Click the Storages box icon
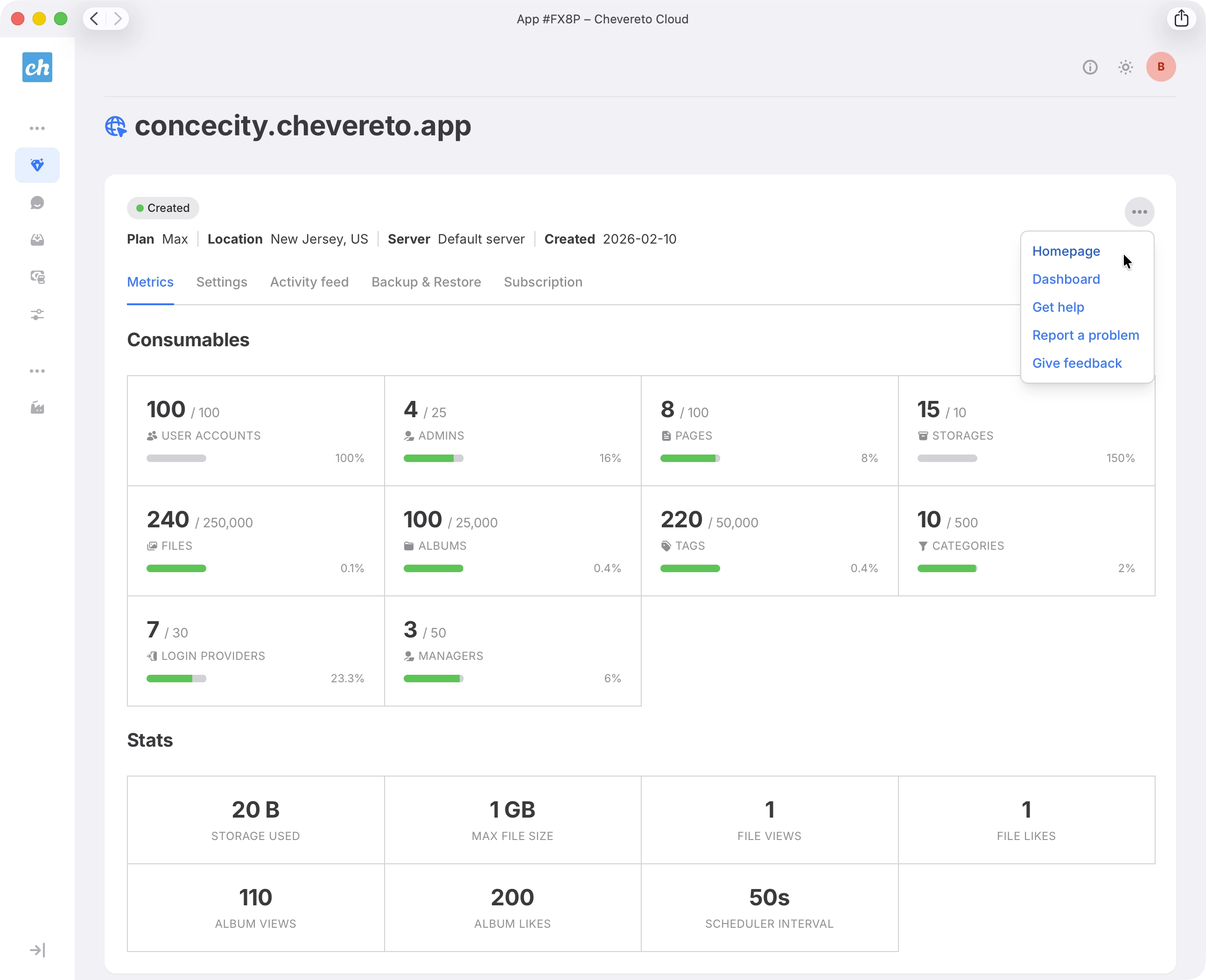Image resolution: width=1206 pixels, height=980 pixels. tap(923, 436)
